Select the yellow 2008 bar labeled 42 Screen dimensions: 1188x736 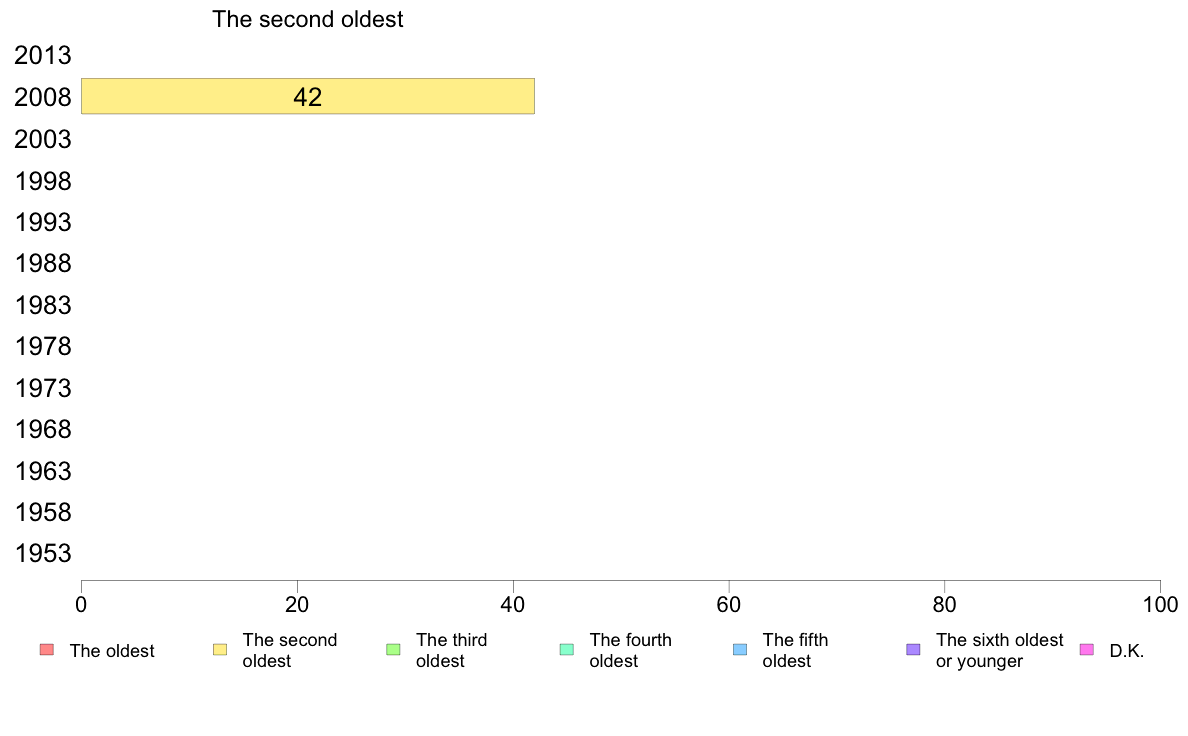tap(308, 96)
